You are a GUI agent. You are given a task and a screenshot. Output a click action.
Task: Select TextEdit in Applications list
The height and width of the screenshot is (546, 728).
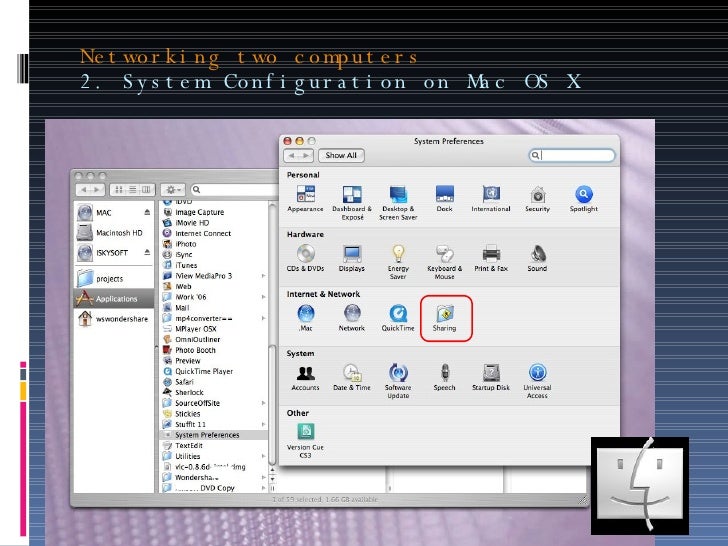click(x=214, y=445)
